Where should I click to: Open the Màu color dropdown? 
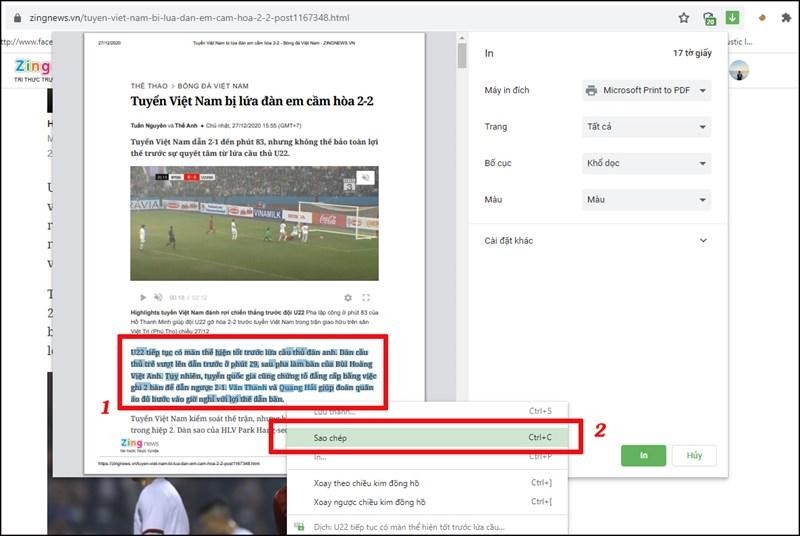point(646,199)
